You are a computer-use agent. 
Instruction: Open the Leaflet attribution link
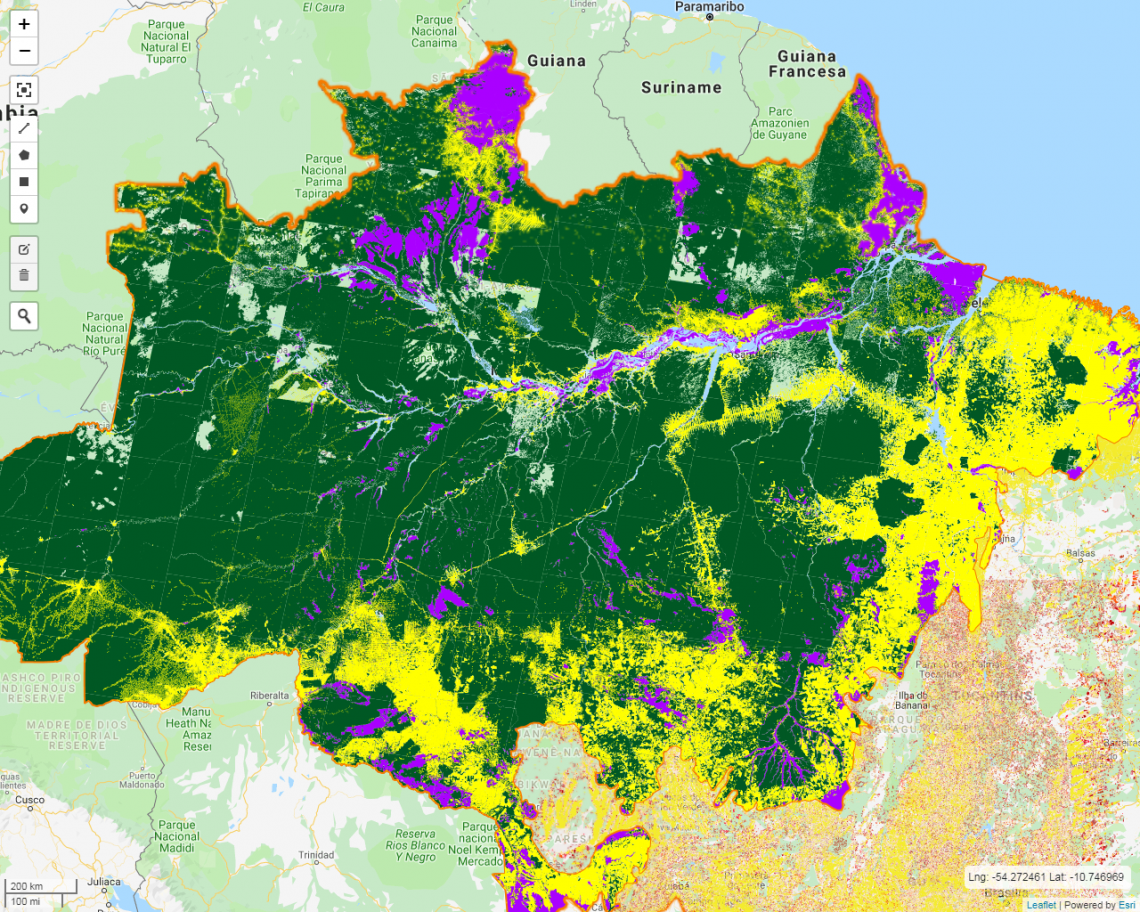click(1040, 905)
